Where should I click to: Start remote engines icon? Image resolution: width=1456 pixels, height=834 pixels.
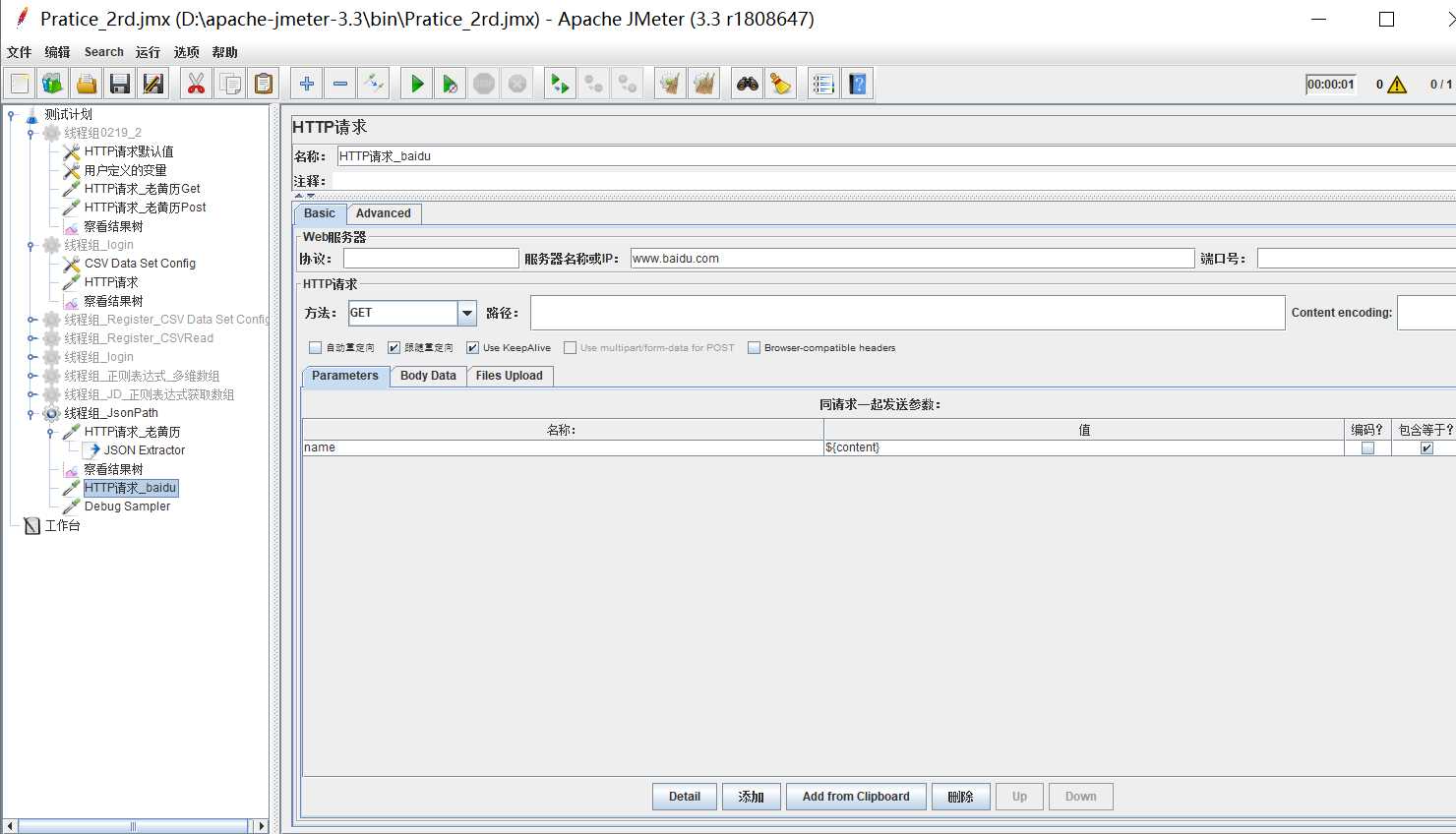tap(561, 84)
